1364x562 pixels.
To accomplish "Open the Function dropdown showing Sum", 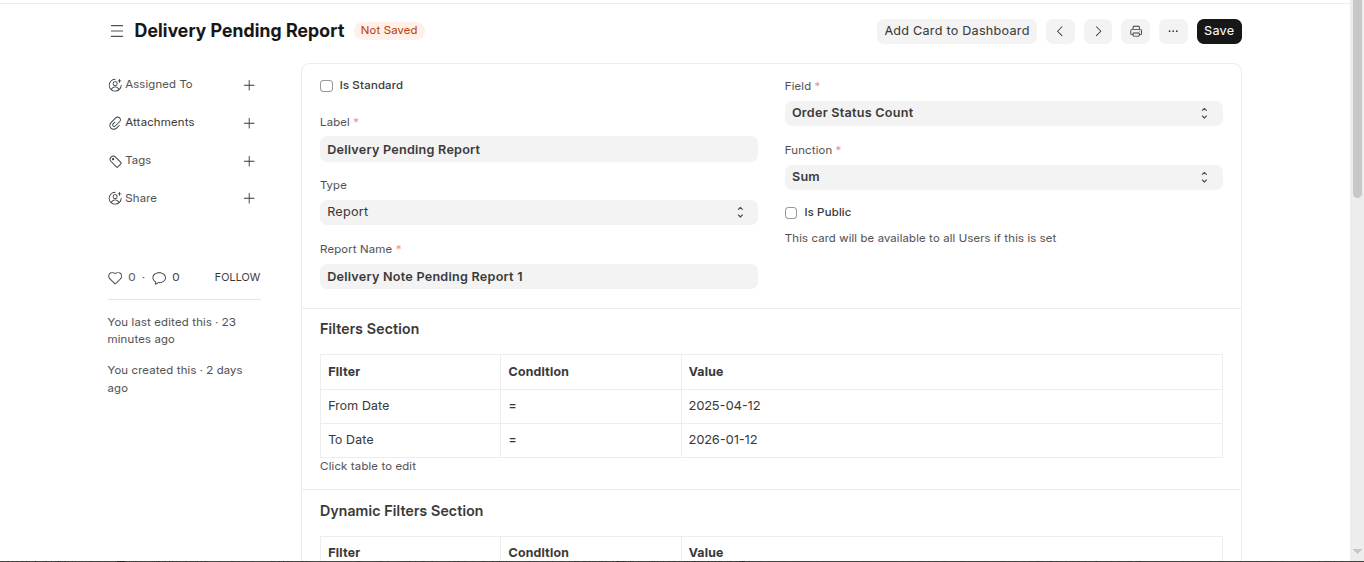I will [1003, 177].
